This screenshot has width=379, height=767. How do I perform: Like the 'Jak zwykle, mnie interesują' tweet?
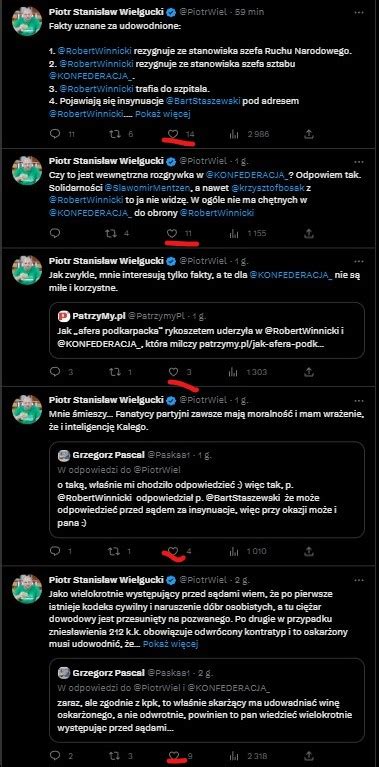point(173,372)
